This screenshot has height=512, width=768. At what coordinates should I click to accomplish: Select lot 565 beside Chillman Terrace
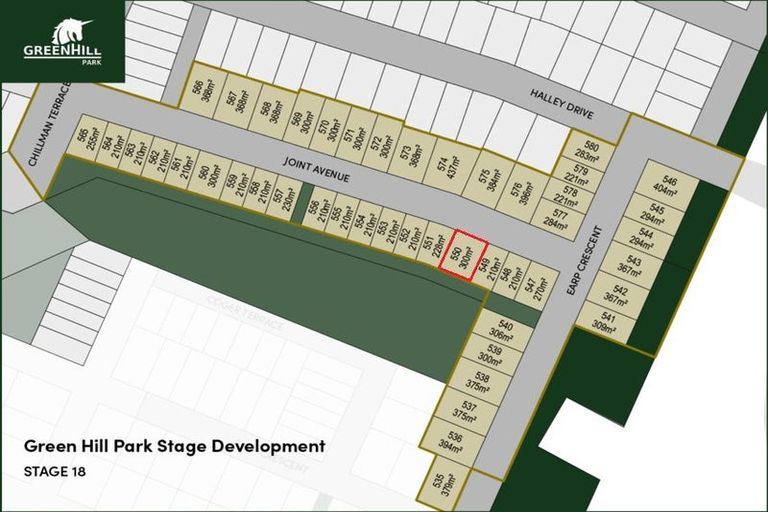pyautogui.click(x=88, y=138)
